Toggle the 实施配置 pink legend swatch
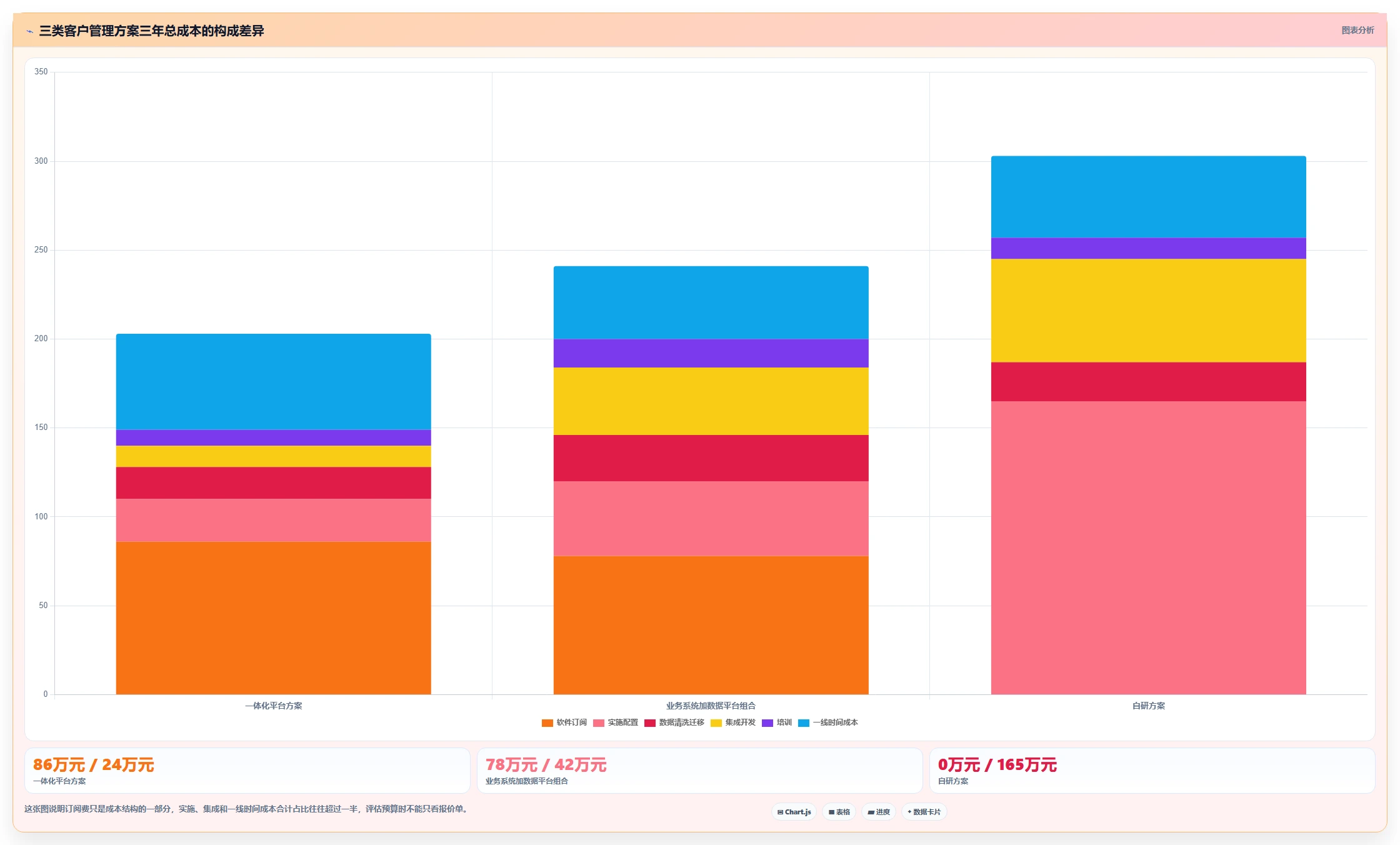The image size is (1400, 845). coord(598,723)
